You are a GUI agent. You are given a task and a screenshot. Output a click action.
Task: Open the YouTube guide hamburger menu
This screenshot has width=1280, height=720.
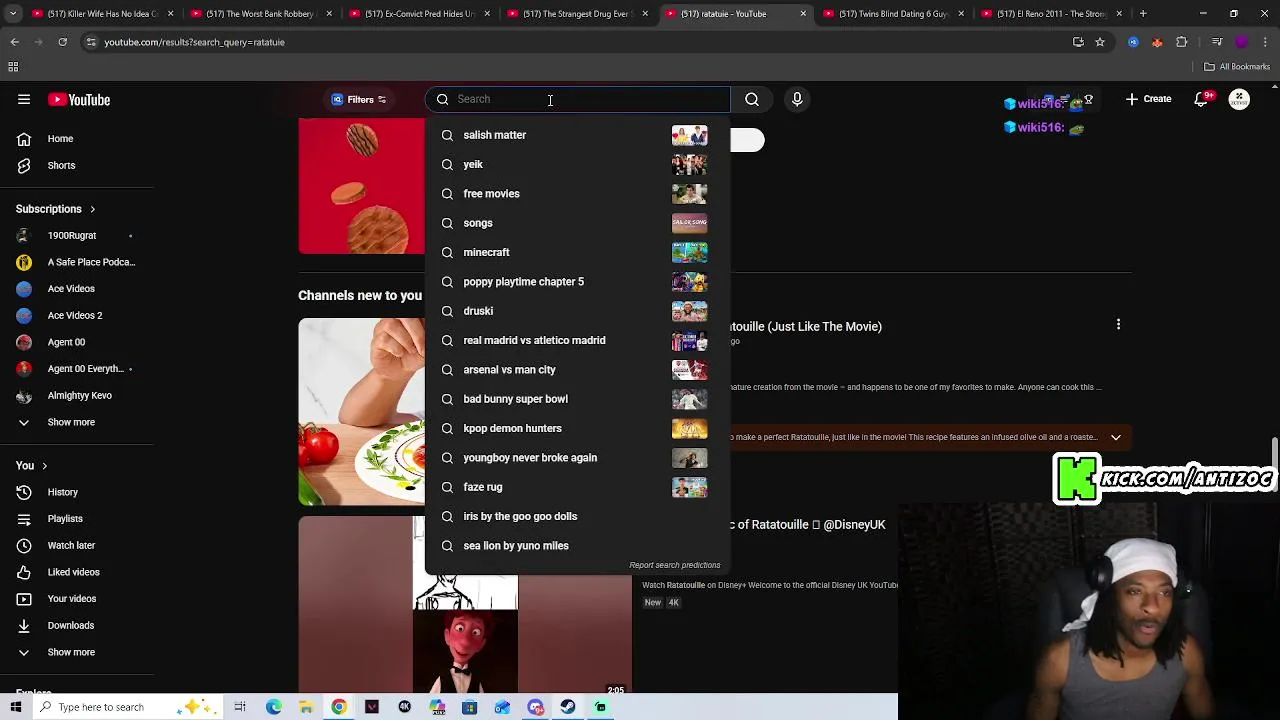[24, 99]
